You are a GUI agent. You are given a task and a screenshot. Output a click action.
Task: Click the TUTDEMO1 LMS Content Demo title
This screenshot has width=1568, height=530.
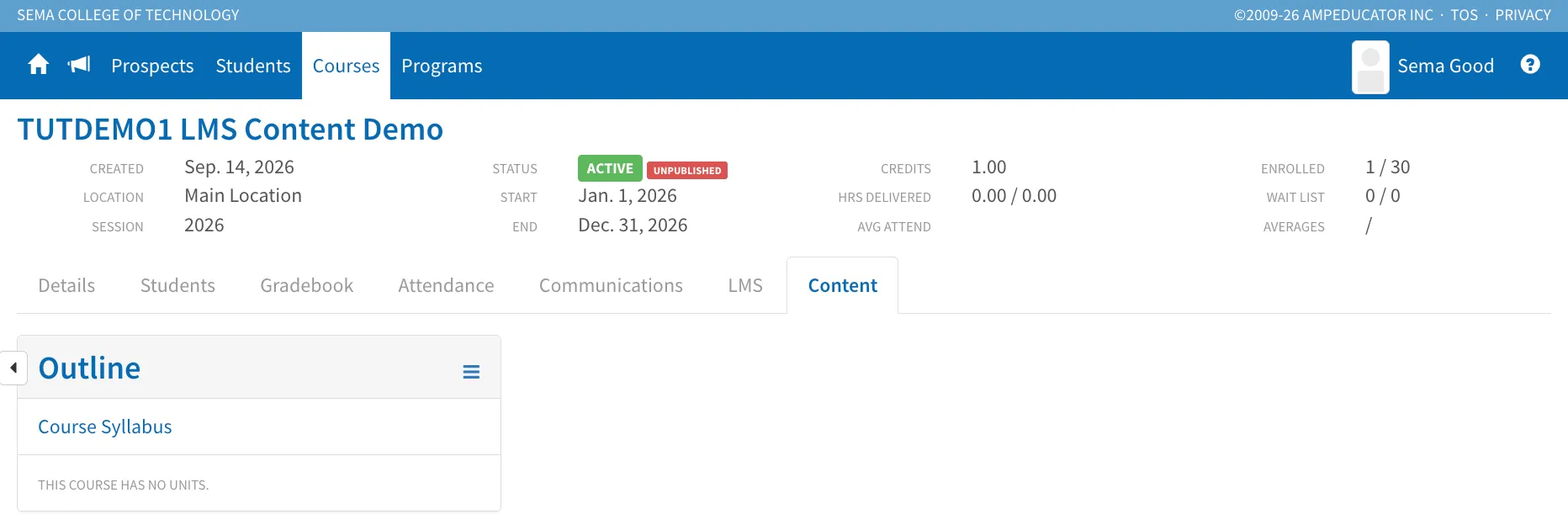coord(230,129)
